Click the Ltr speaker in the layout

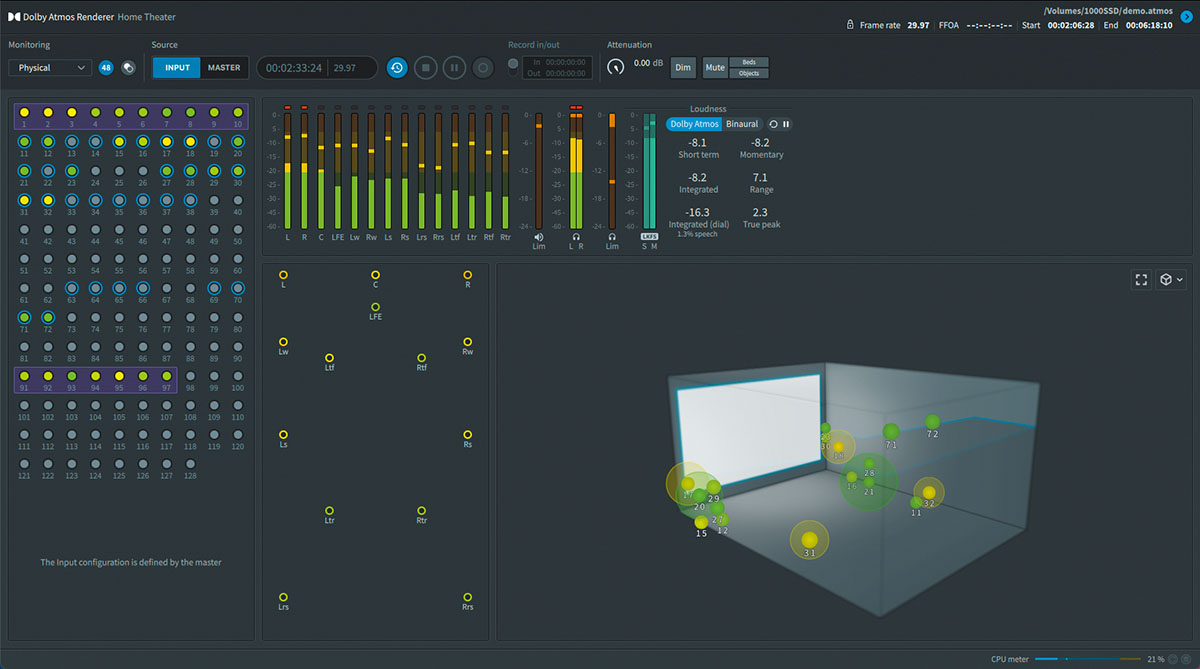(x=329, y=510)
